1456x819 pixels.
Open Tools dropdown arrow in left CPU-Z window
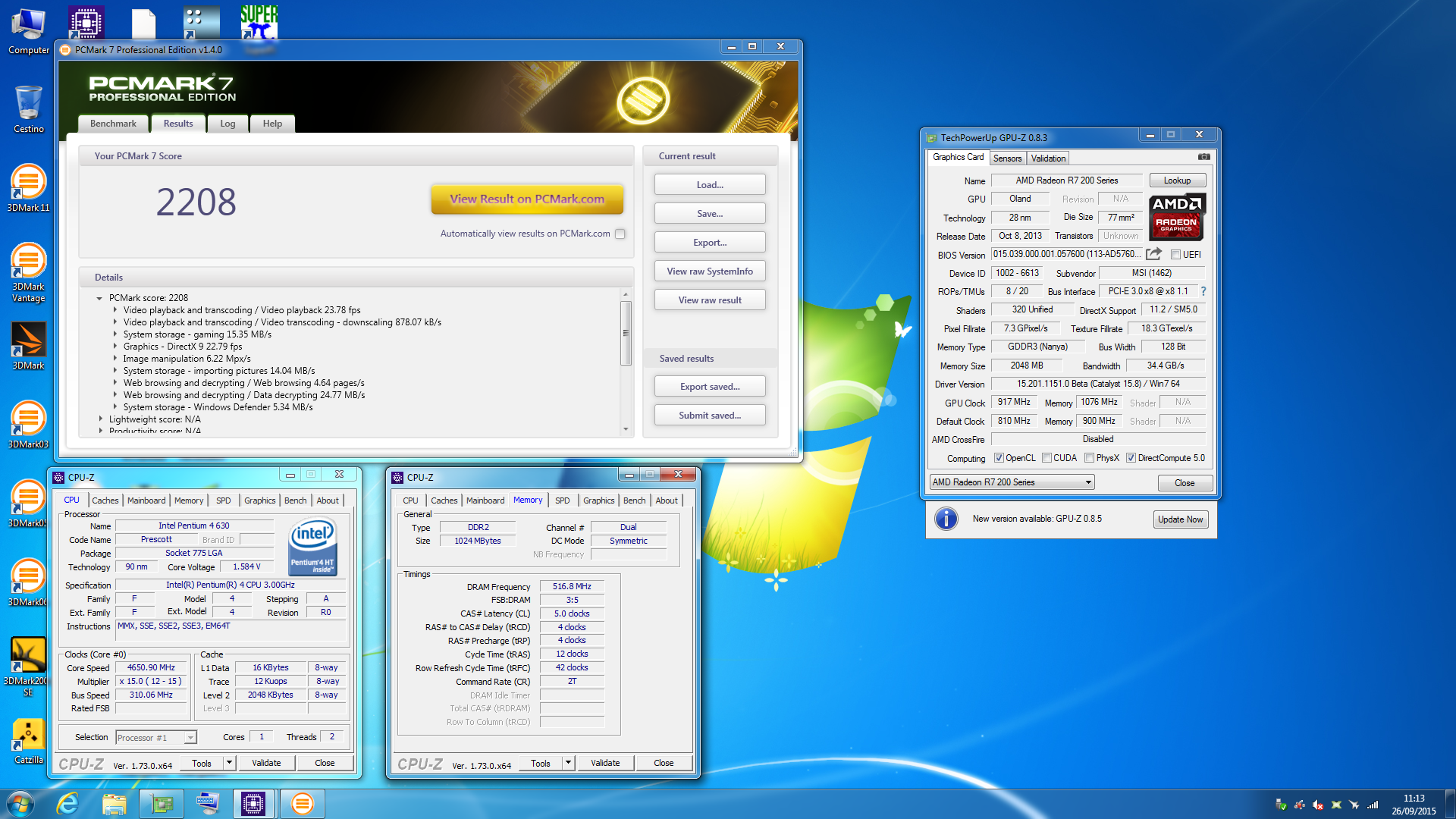click(229, 763)
